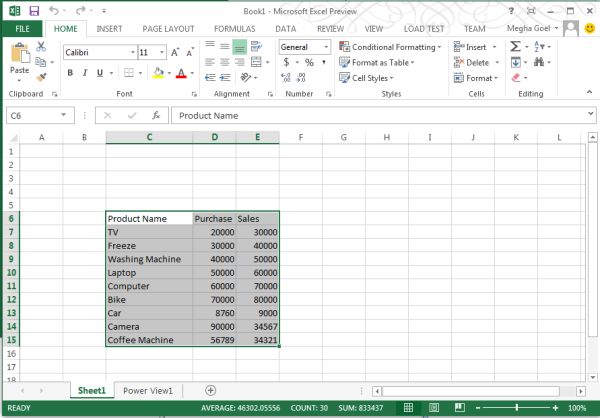Click the red font color swatch
600x418 pixels.
click(x=181, y=74)
